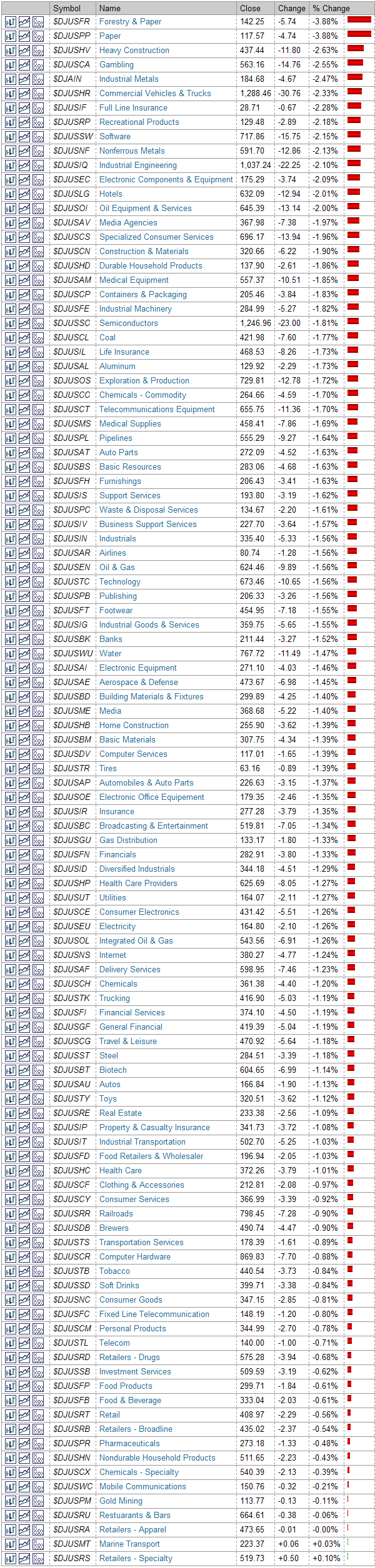Viewport: 375px width, 1568px height.
Task: Open point & figure chart icon for Software
Action: pos(38,137)
